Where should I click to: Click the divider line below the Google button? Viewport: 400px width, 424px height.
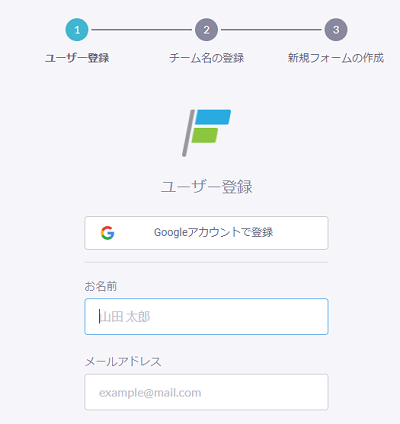(x=206, y=262)
